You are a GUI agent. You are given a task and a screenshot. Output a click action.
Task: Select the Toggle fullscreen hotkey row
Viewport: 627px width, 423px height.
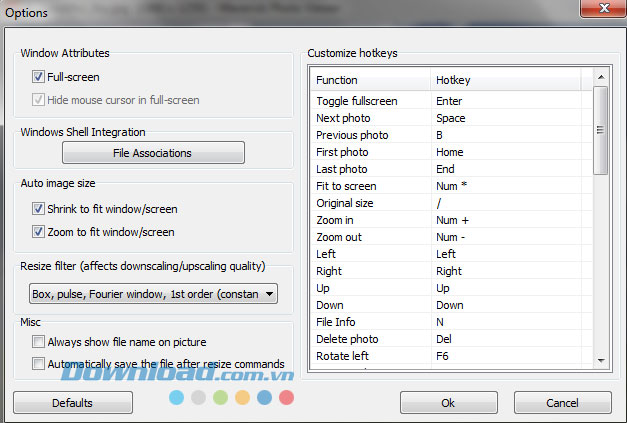pos(450,101)
